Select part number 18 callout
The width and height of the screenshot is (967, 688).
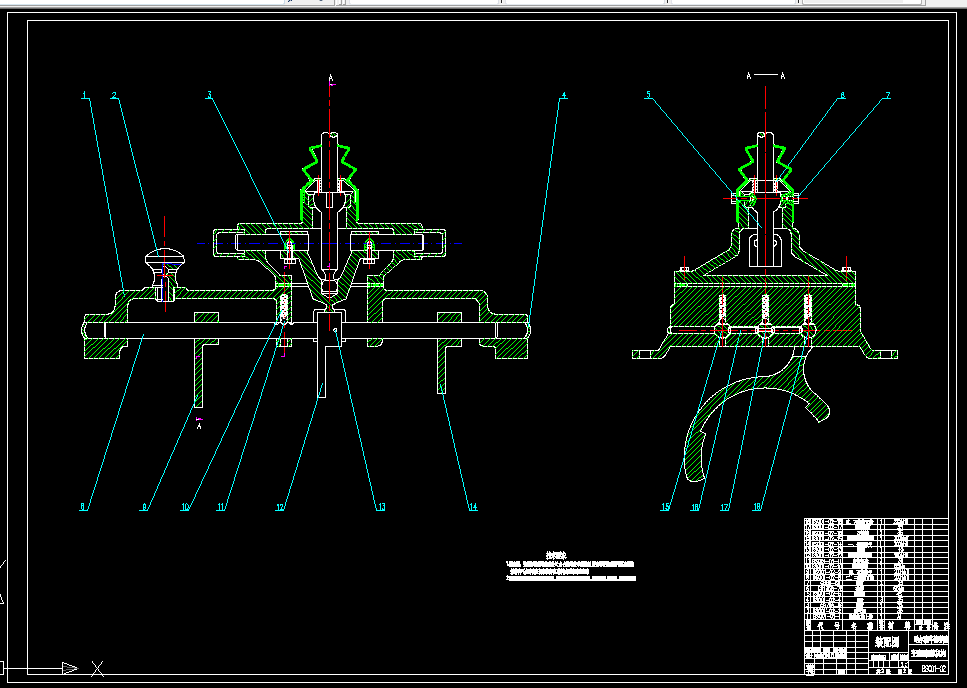757,507
